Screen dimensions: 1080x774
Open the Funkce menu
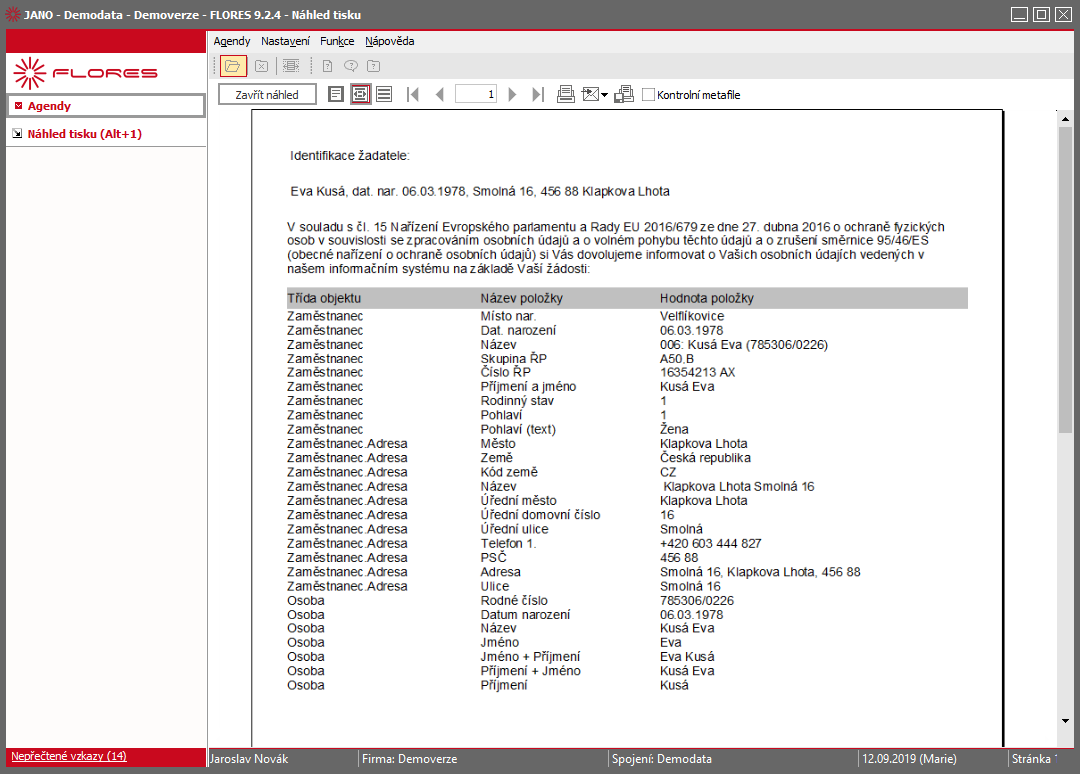[337, 41]
